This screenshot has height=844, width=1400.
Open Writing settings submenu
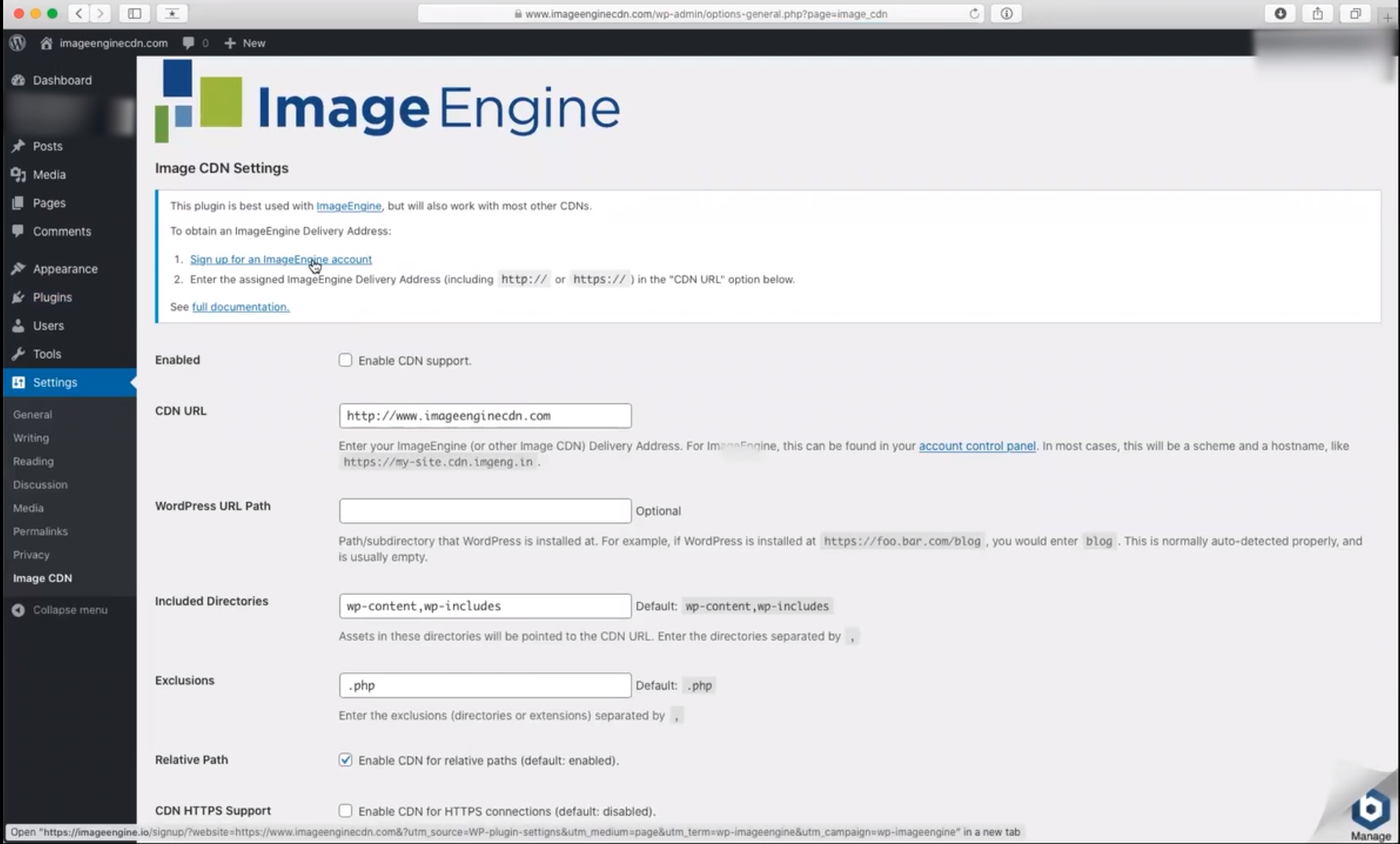coord(31,438)
